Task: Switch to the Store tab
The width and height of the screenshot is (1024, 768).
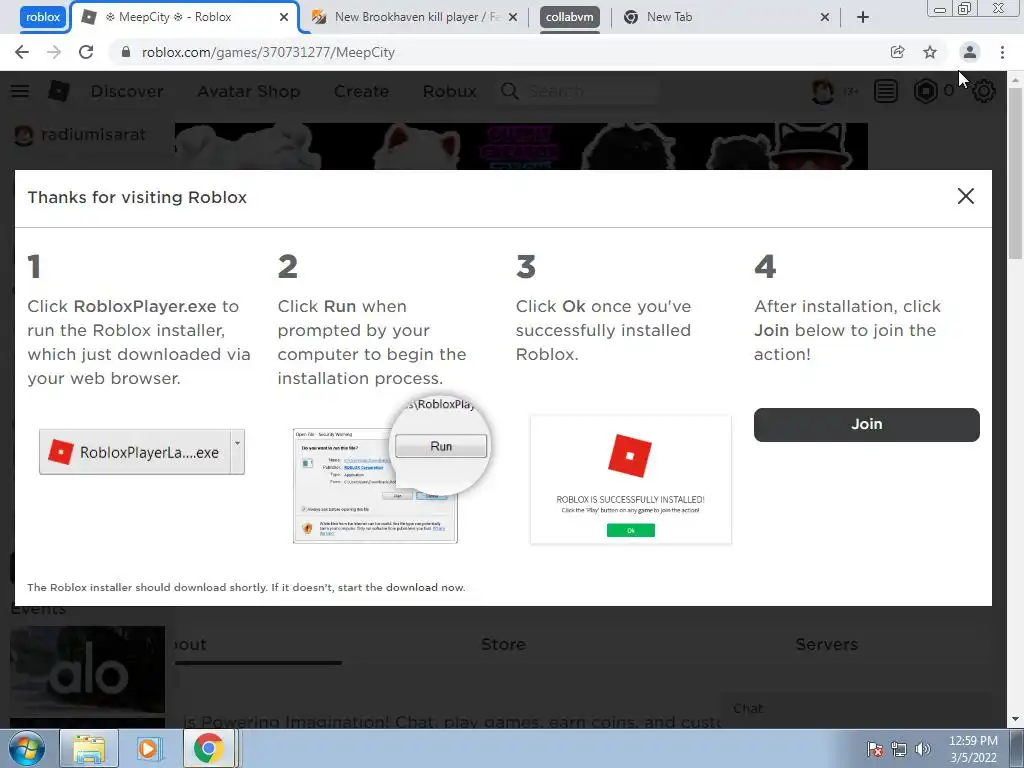Action: point(503,645)
